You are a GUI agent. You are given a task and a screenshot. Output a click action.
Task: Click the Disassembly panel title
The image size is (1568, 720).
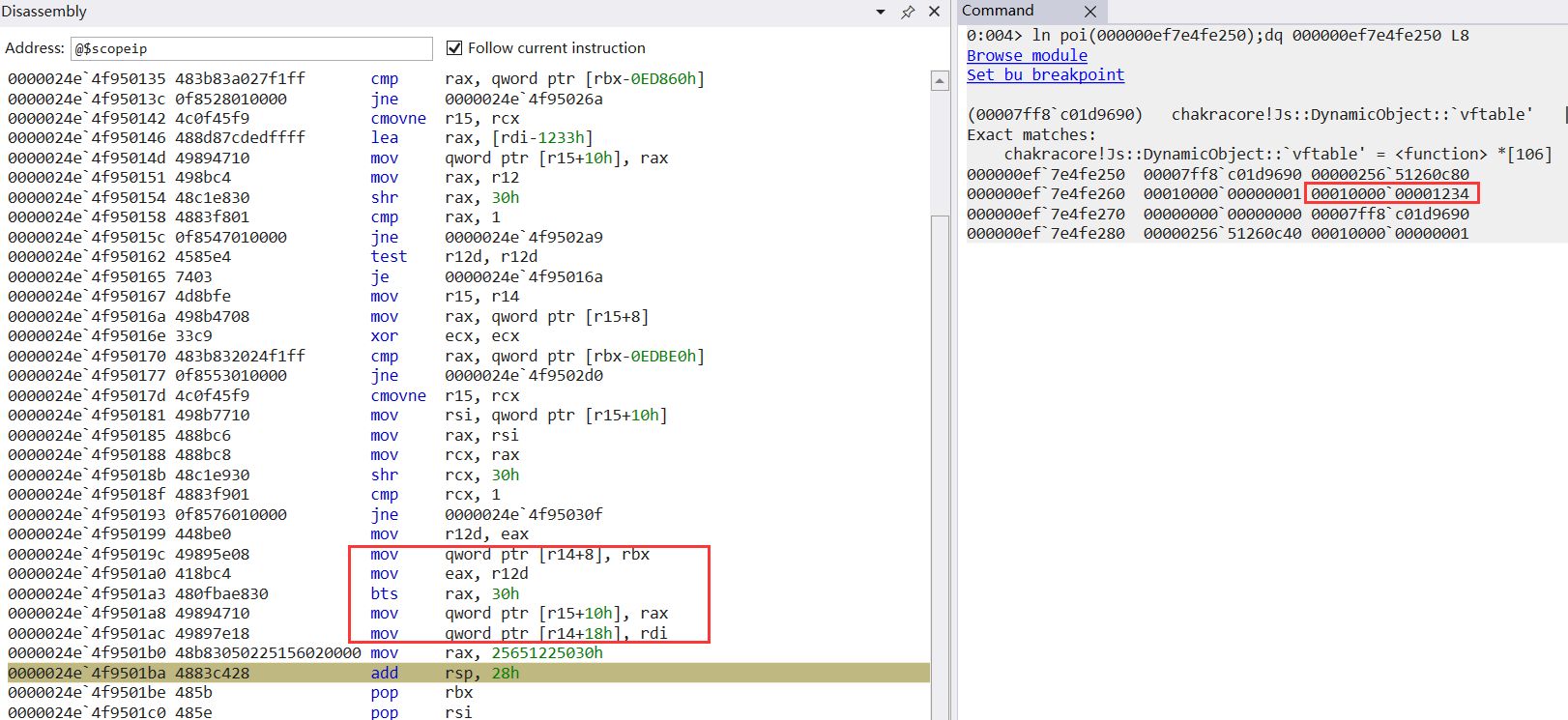pyautogui.click(x=44, y=12)
